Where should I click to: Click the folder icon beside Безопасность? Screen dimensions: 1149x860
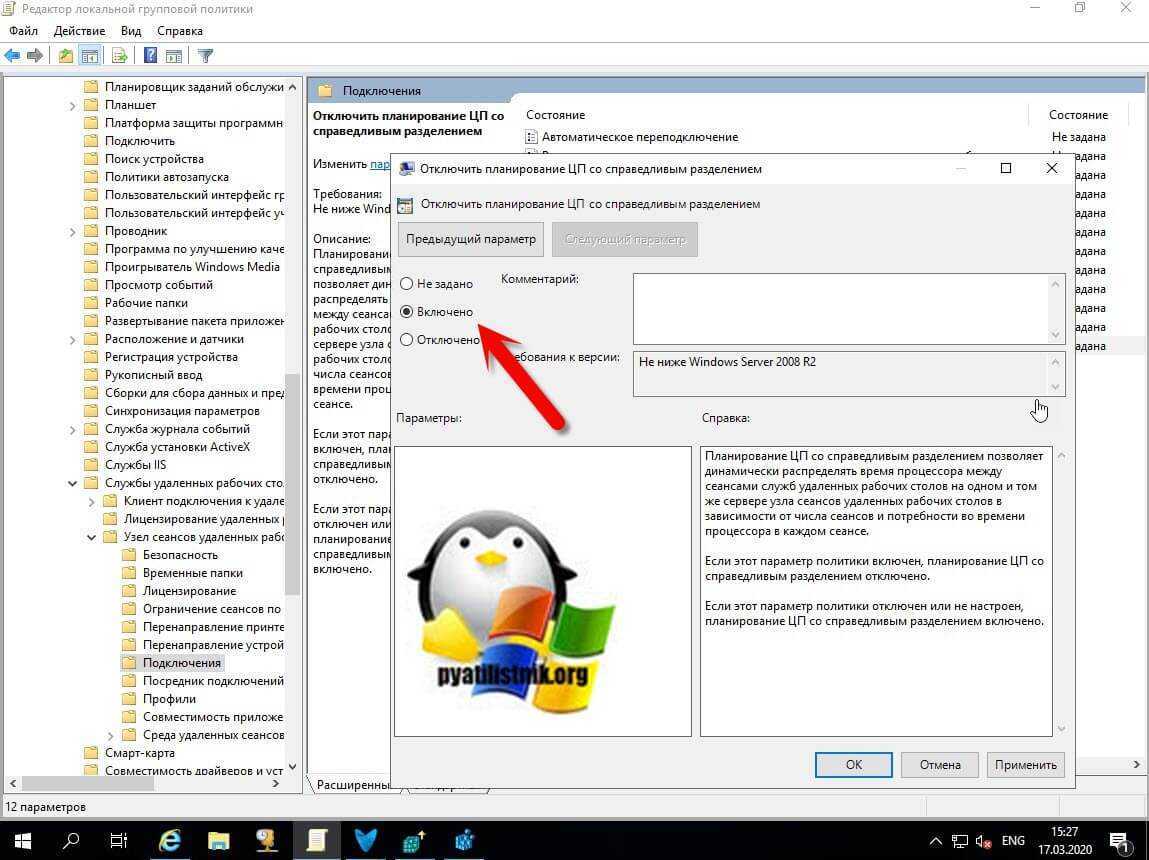click(x=129, y=555)
